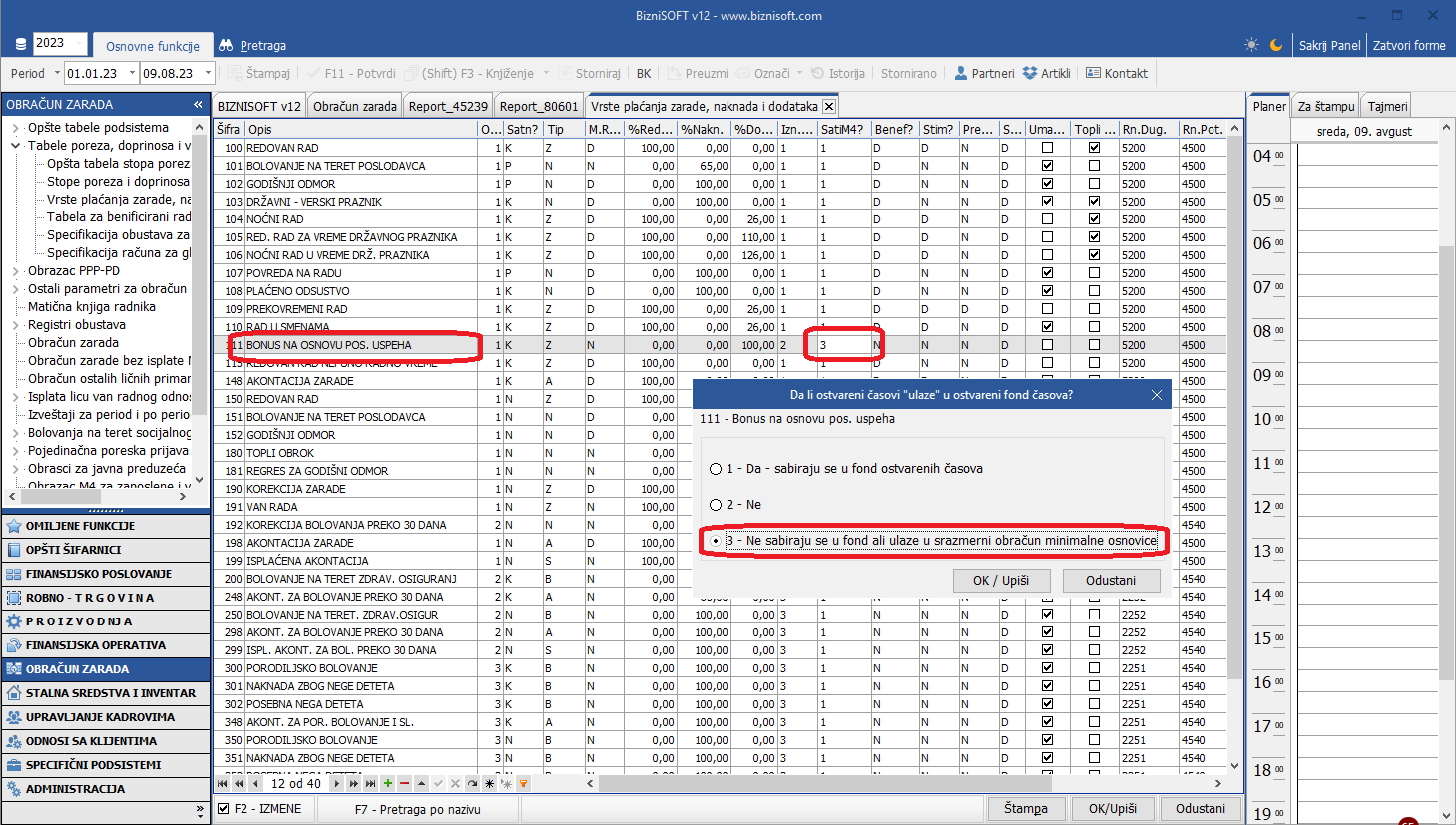Open OMILJENE FUNKCIJE module
The image size is (1456, 825).
click(105, 526)
